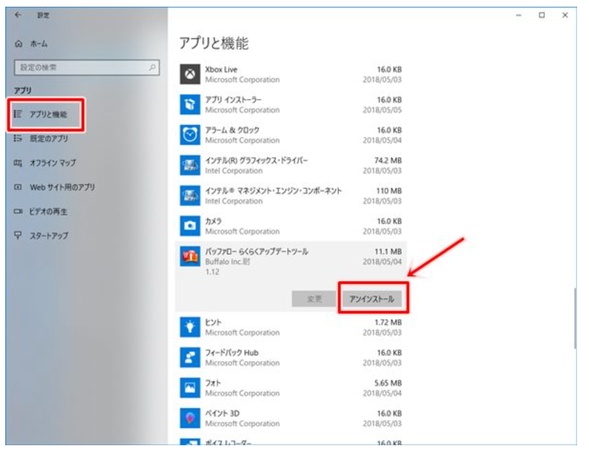Click the フォト app icon
Image resolution: width=589 pixels, height=450 pixels.
(190, 387)
